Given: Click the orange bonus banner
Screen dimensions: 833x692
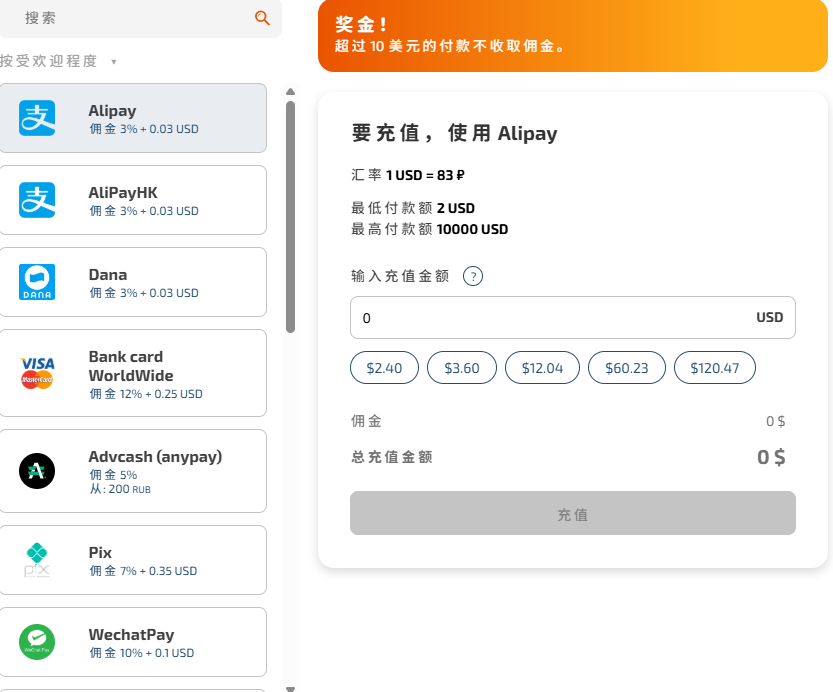Looking at the screenshot, I should tap(573, 35).
